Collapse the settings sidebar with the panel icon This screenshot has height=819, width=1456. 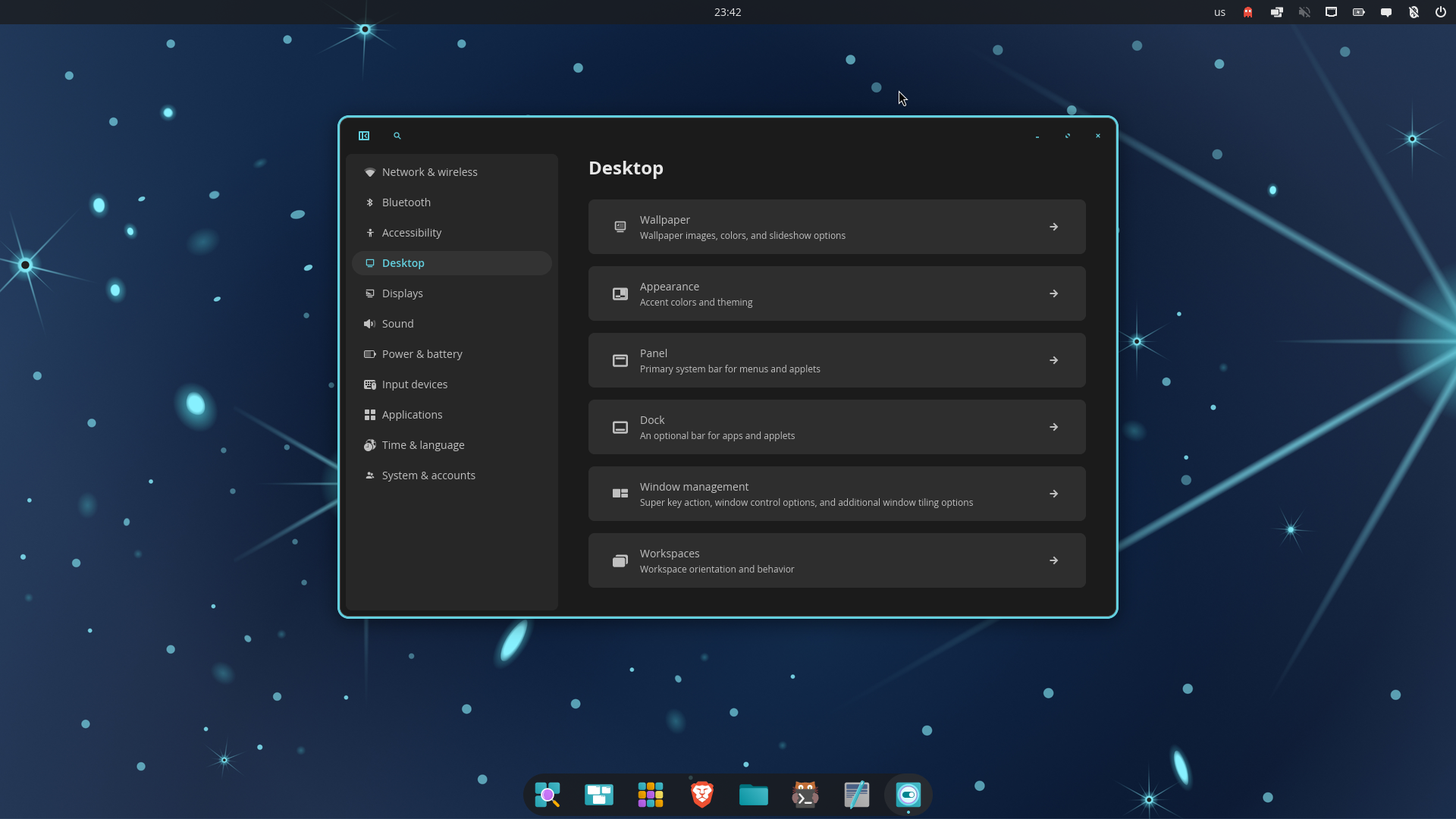coord(364,136)
